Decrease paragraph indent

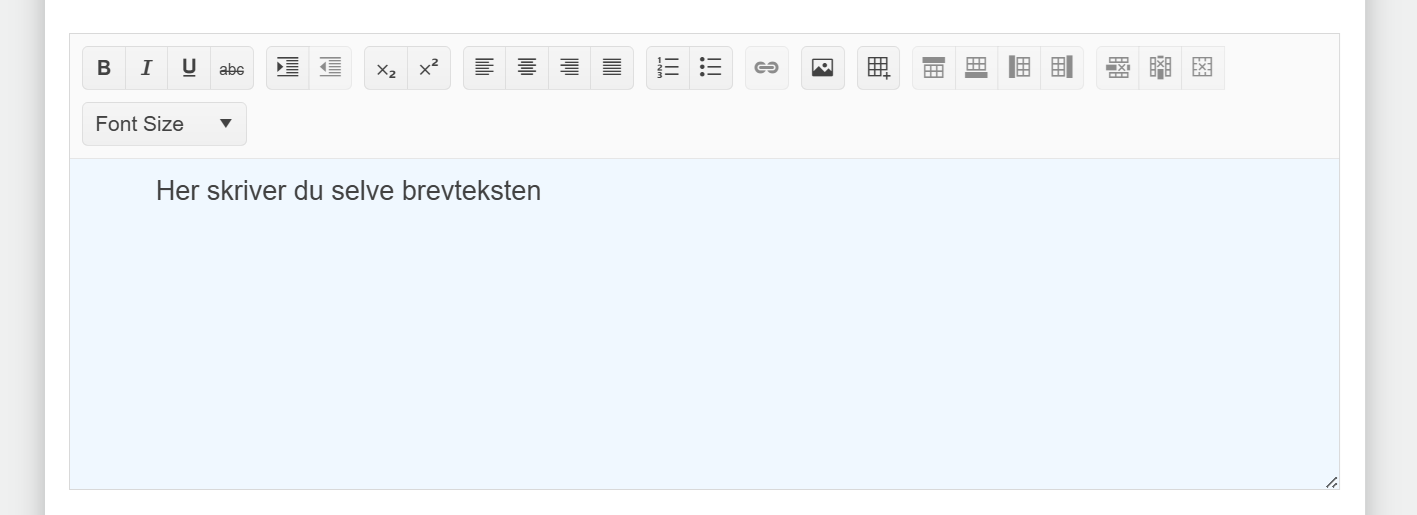[330, 68]
